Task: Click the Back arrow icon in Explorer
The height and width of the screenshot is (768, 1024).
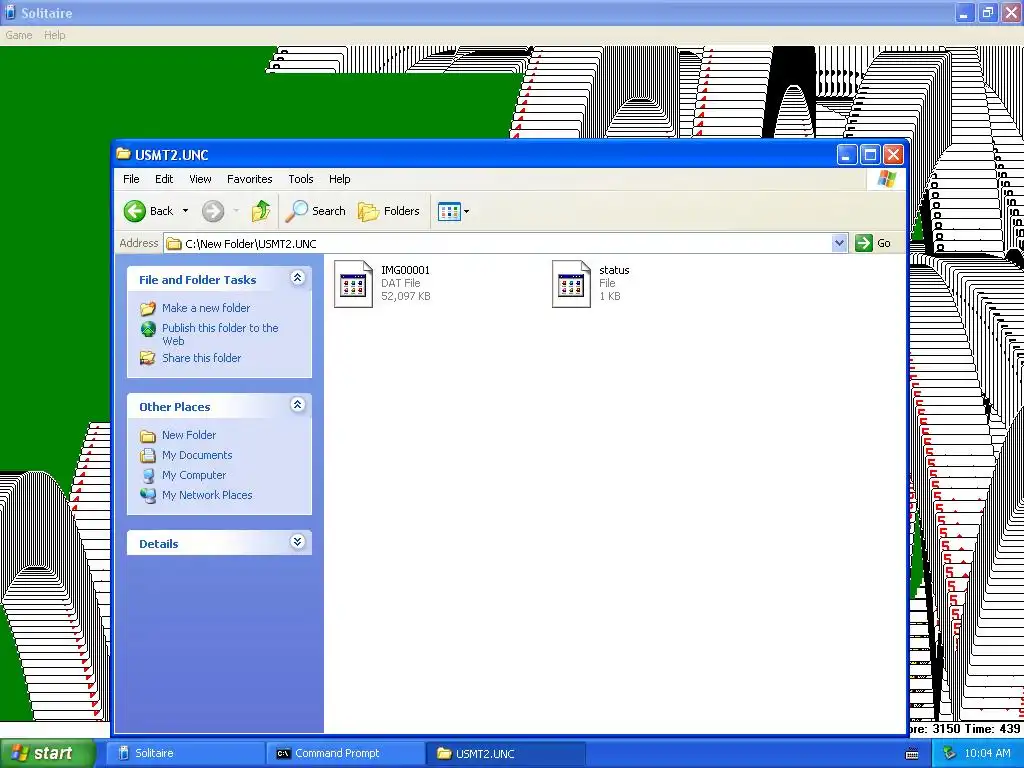Action: click(135, 211)
